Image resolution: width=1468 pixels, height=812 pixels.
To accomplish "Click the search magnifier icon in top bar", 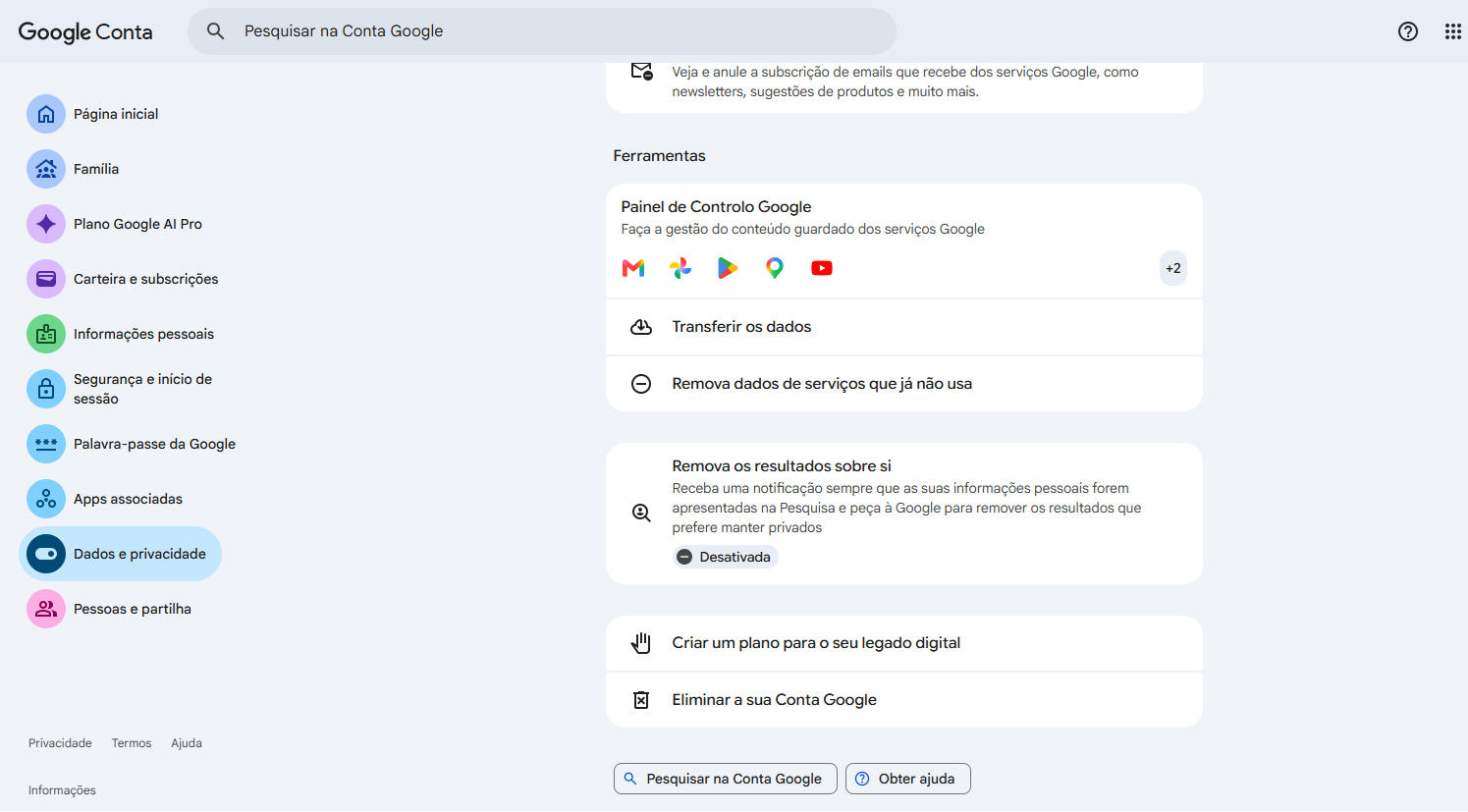I will click(x=216, y=31).
